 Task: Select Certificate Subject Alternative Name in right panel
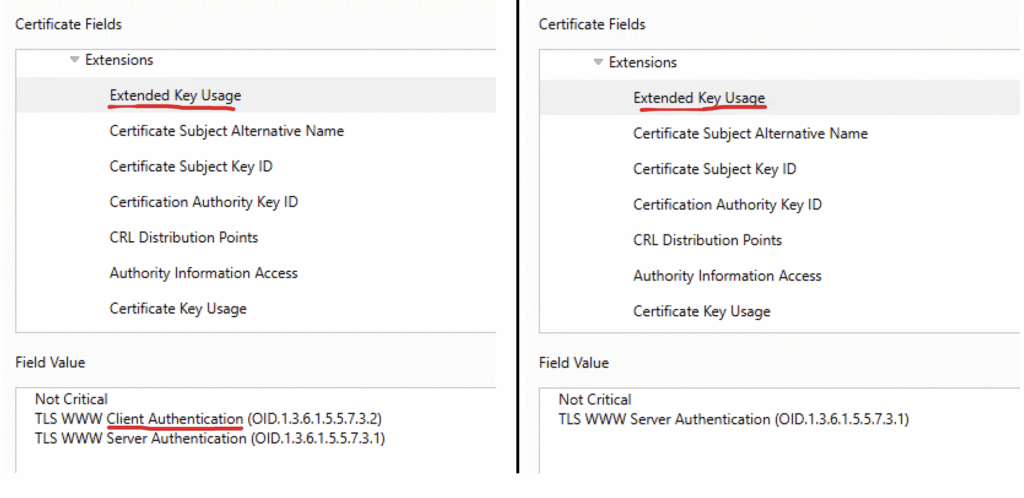(750, 133)
